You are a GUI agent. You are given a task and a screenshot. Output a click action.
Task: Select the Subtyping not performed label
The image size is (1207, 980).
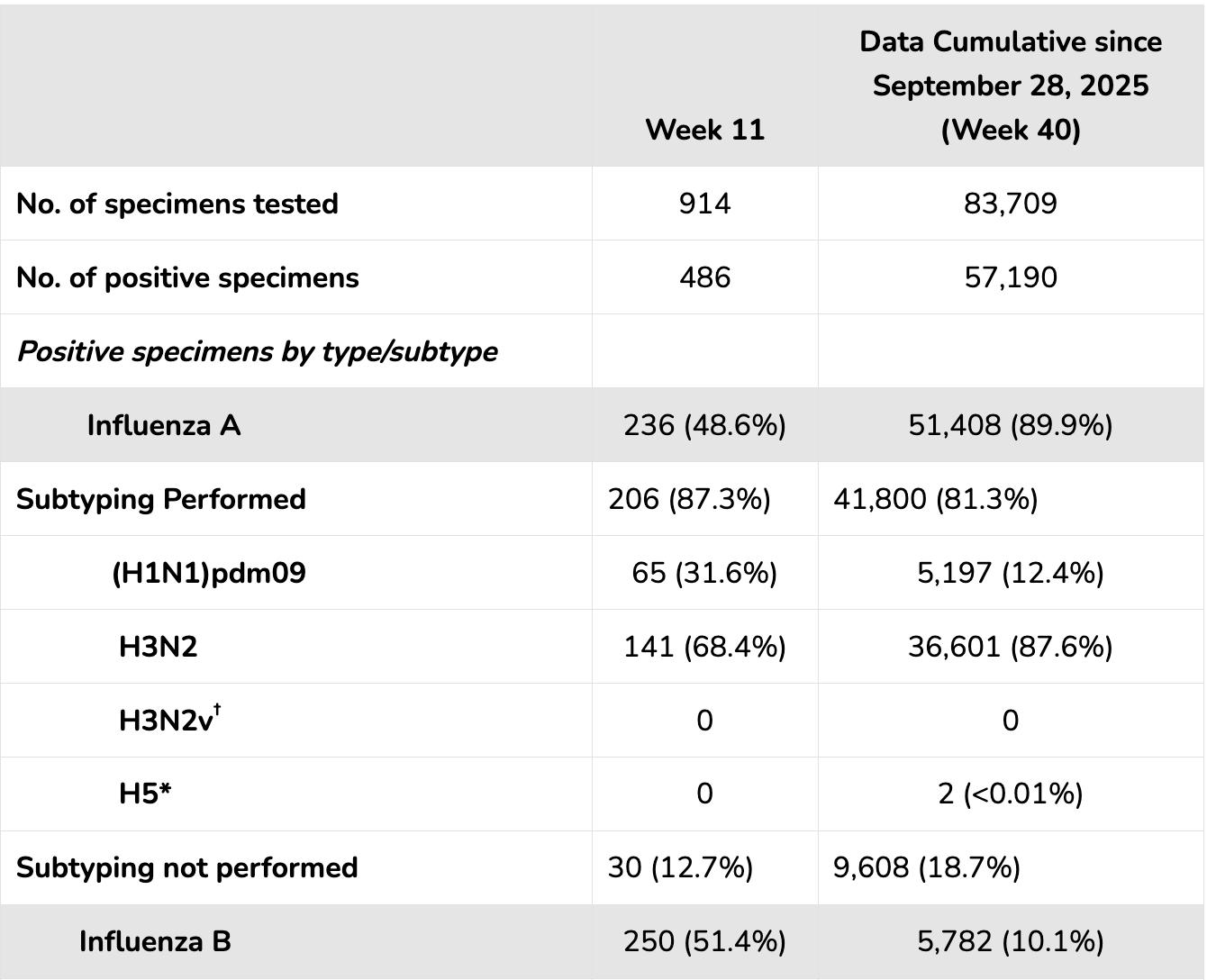(187, 868)
